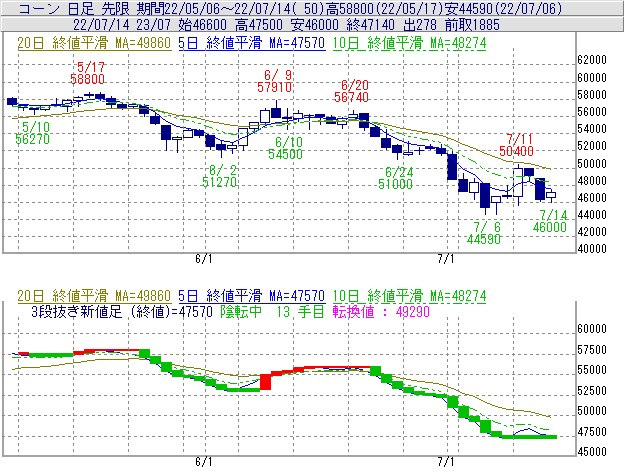Viewport: 624px width, 475px height.
Task: Click the 6/9 57910 high label
Action: coord(275,81)
